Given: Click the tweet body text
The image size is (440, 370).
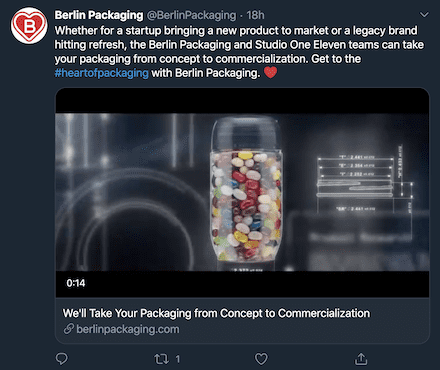Looking at the screenshot, I should tap(239, 52).
